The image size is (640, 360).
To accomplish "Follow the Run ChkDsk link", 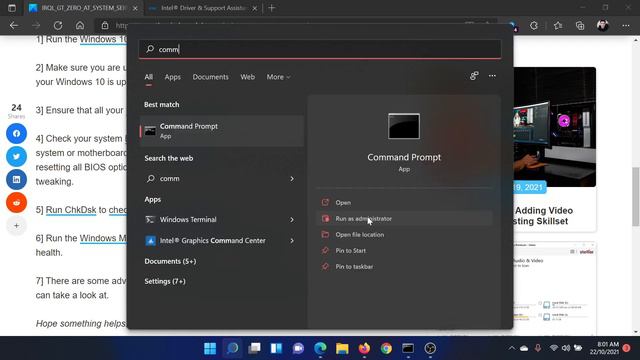I will [x=71, y=210].
